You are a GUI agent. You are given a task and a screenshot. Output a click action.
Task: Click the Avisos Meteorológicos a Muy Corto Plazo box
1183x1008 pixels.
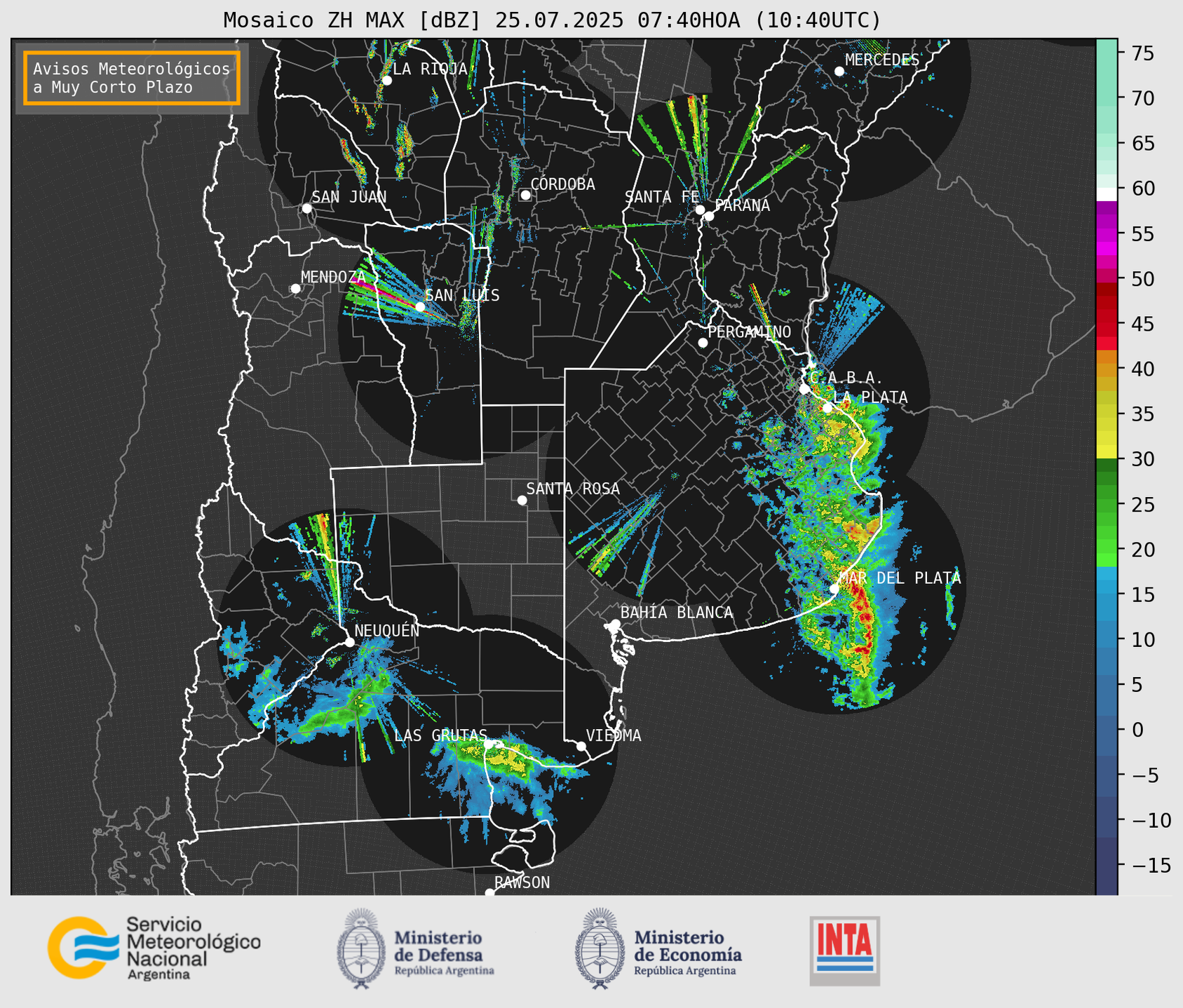pos(132,77)
